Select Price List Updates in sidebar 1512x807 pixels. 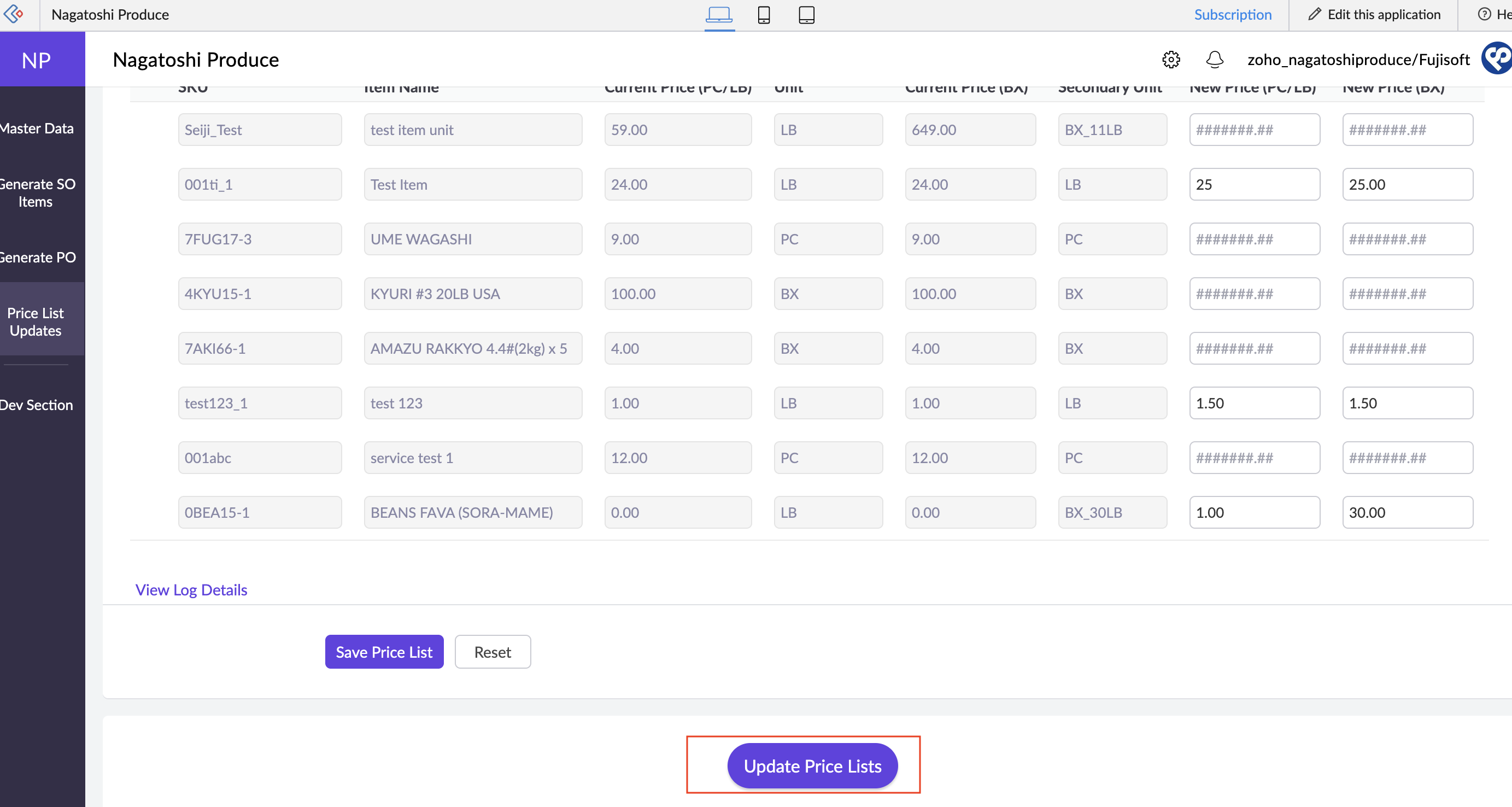(x=35, y=321)
